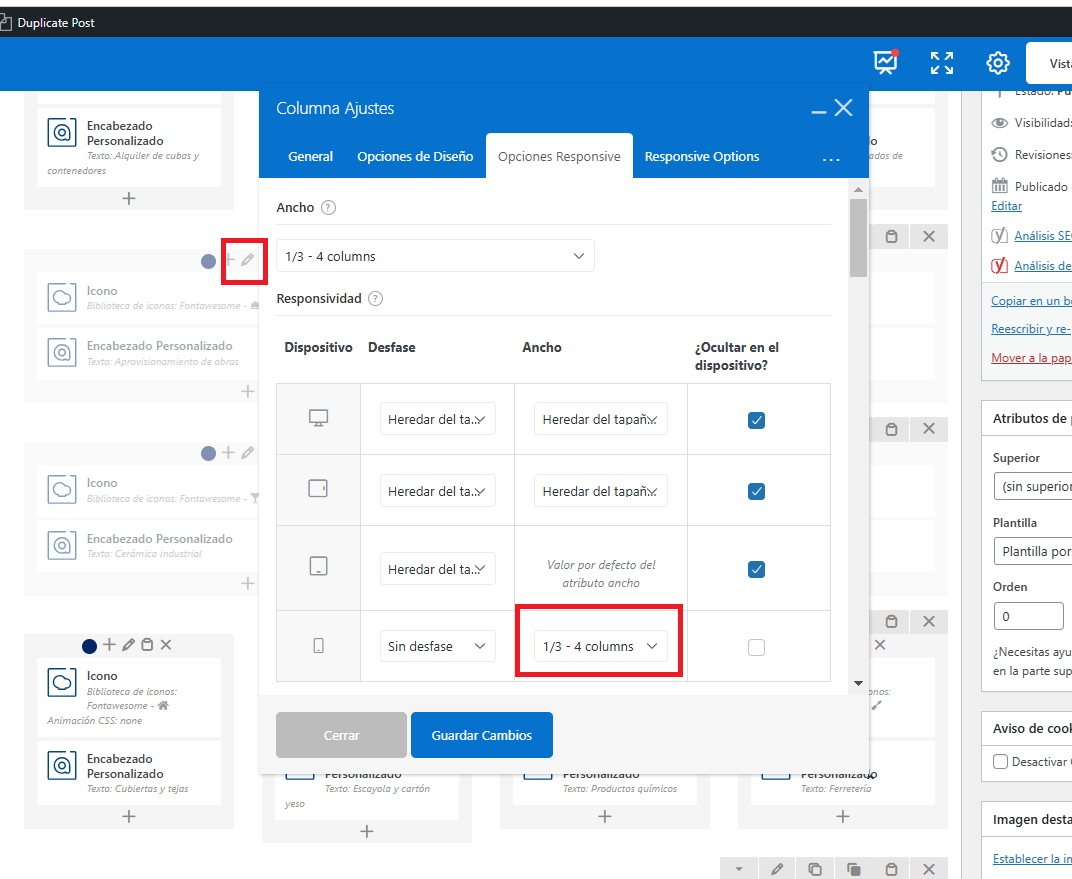The width and height of the screenshot is (1072, 879).
Task: Toggle hide on landscape tablet checkbox
Action: [756, 491]
